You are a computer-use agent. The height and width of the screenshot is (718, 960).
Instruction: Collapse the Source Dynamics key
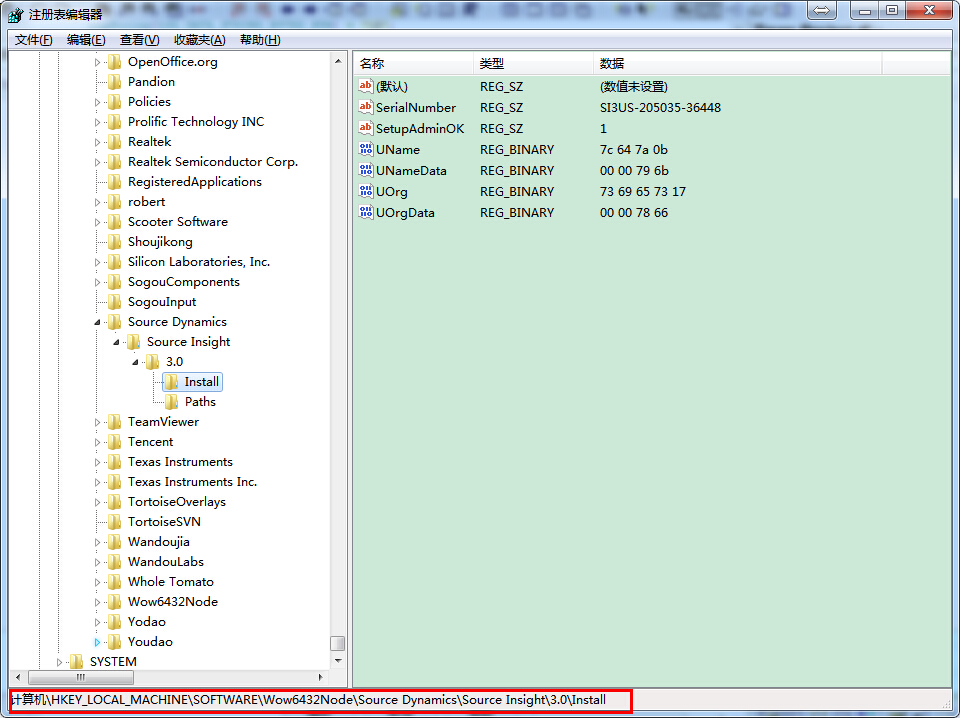click(97, 323)
